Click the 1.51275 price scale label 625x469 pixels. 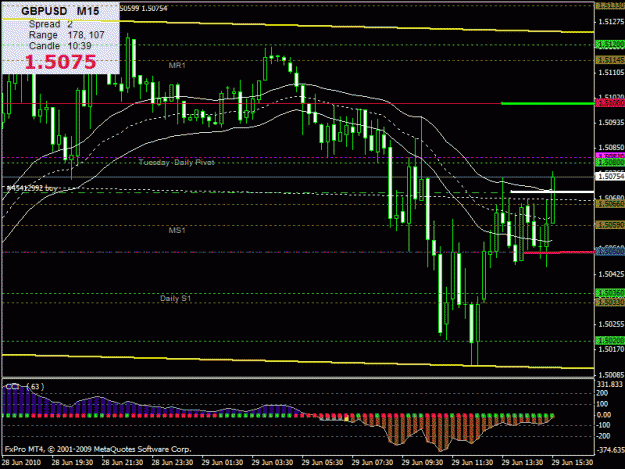coord(611,22)
